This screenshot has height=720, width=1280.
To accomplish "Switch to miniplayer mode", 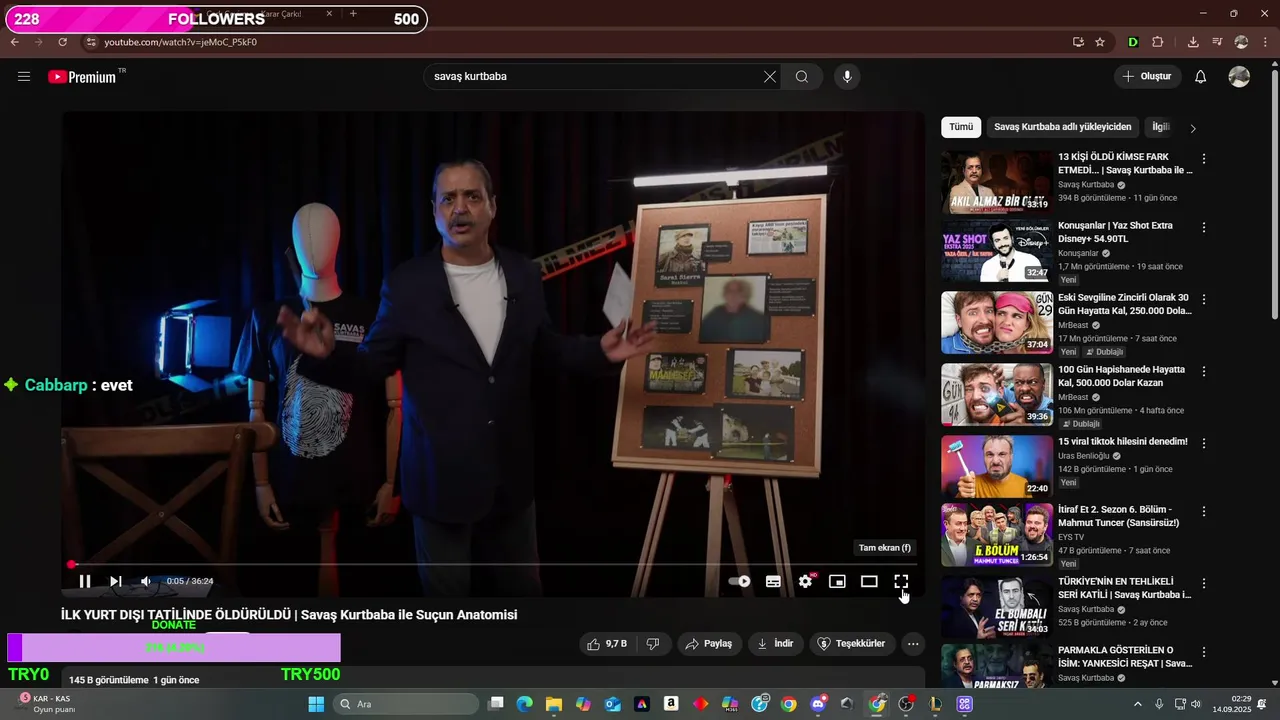I will click(837, 581).
